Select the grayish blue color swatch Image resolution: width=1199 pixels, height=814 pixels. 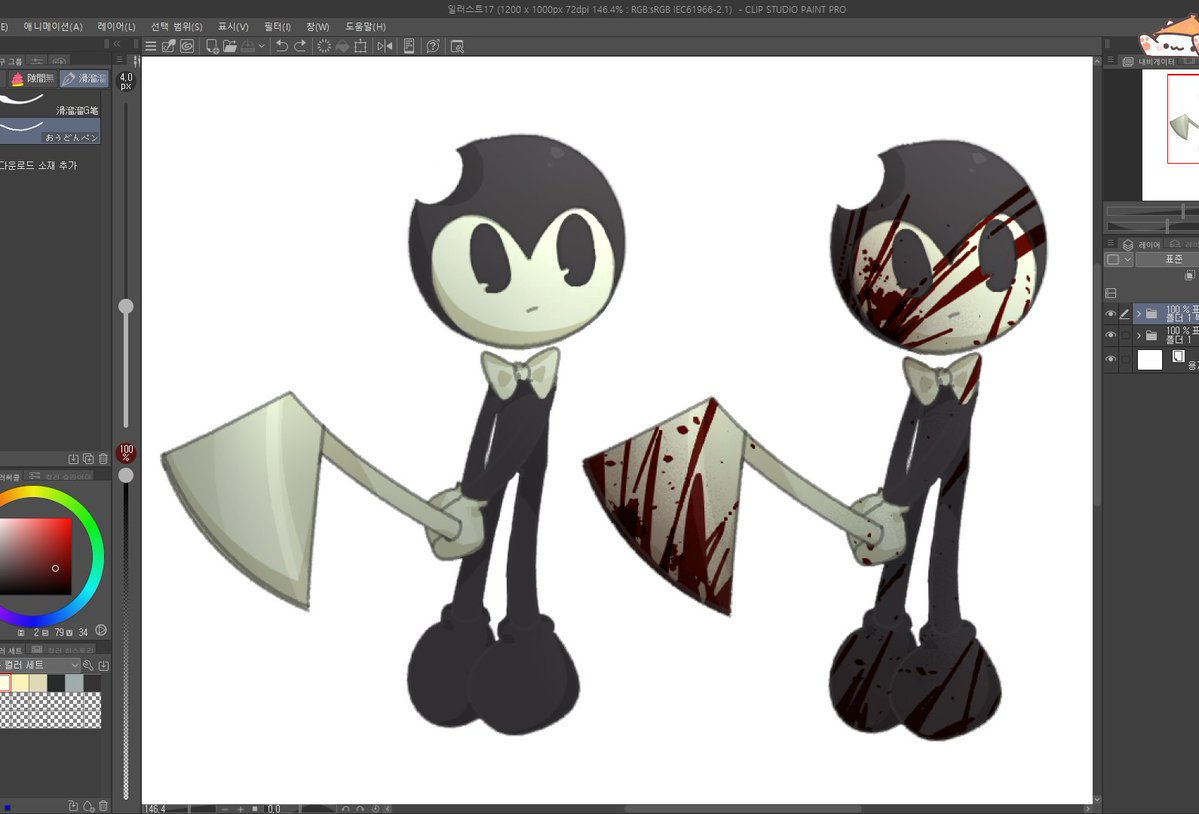click(x=74, y=683)
